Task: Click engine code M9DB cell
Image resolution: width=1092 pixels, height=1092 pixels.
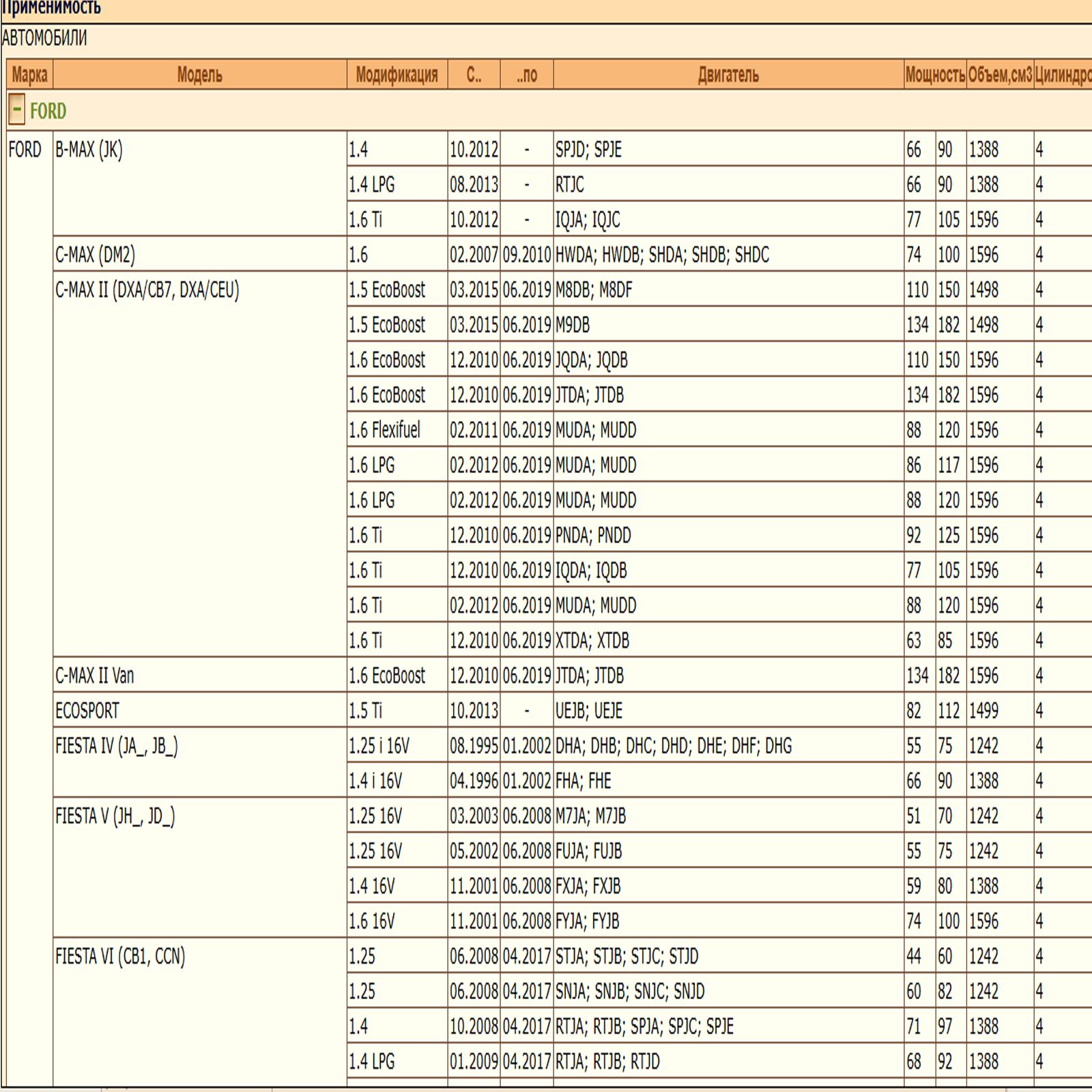Action: [x=573, y=325]
